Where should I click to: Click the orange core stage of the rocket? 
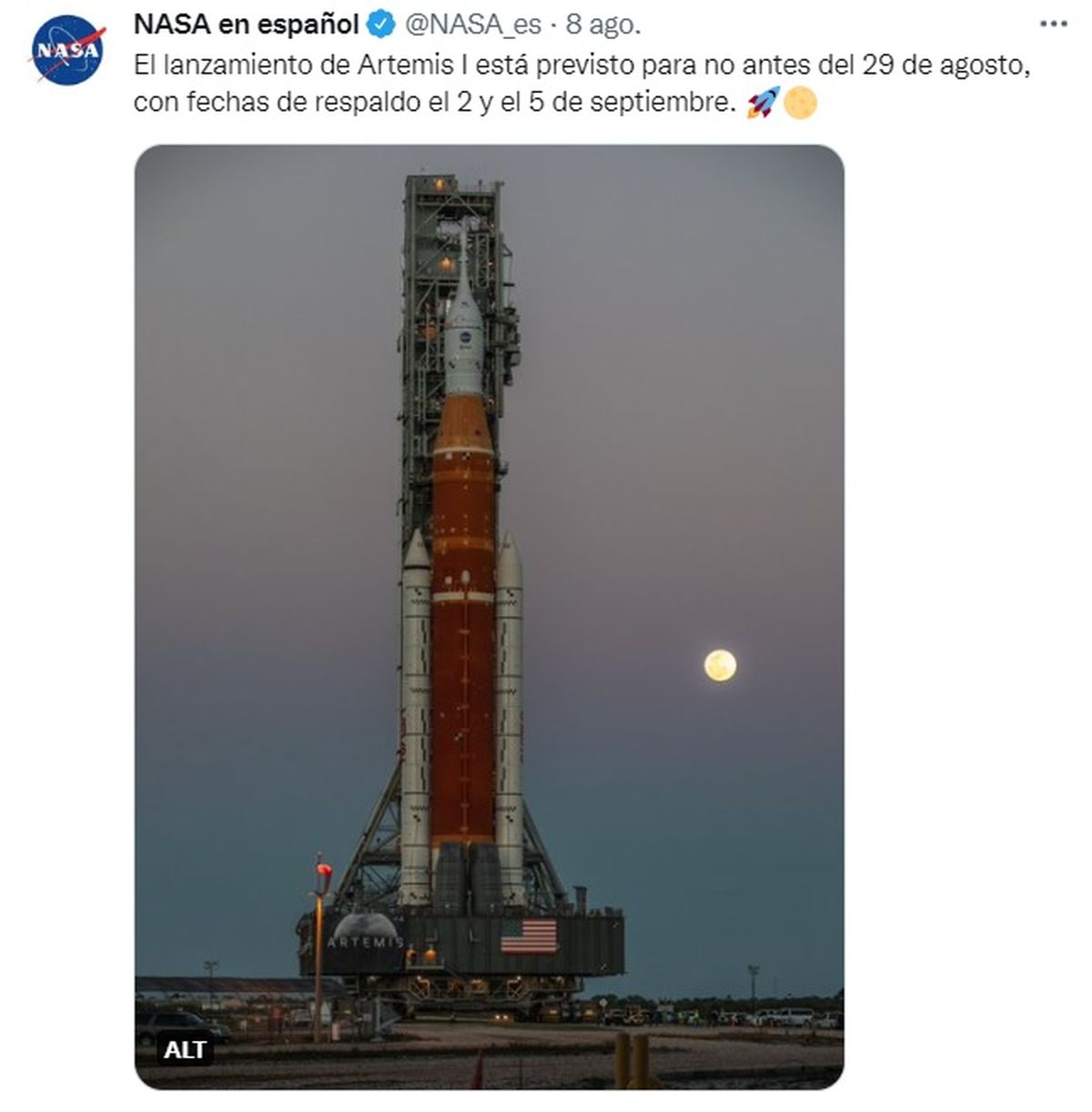[x=463, y=637]
